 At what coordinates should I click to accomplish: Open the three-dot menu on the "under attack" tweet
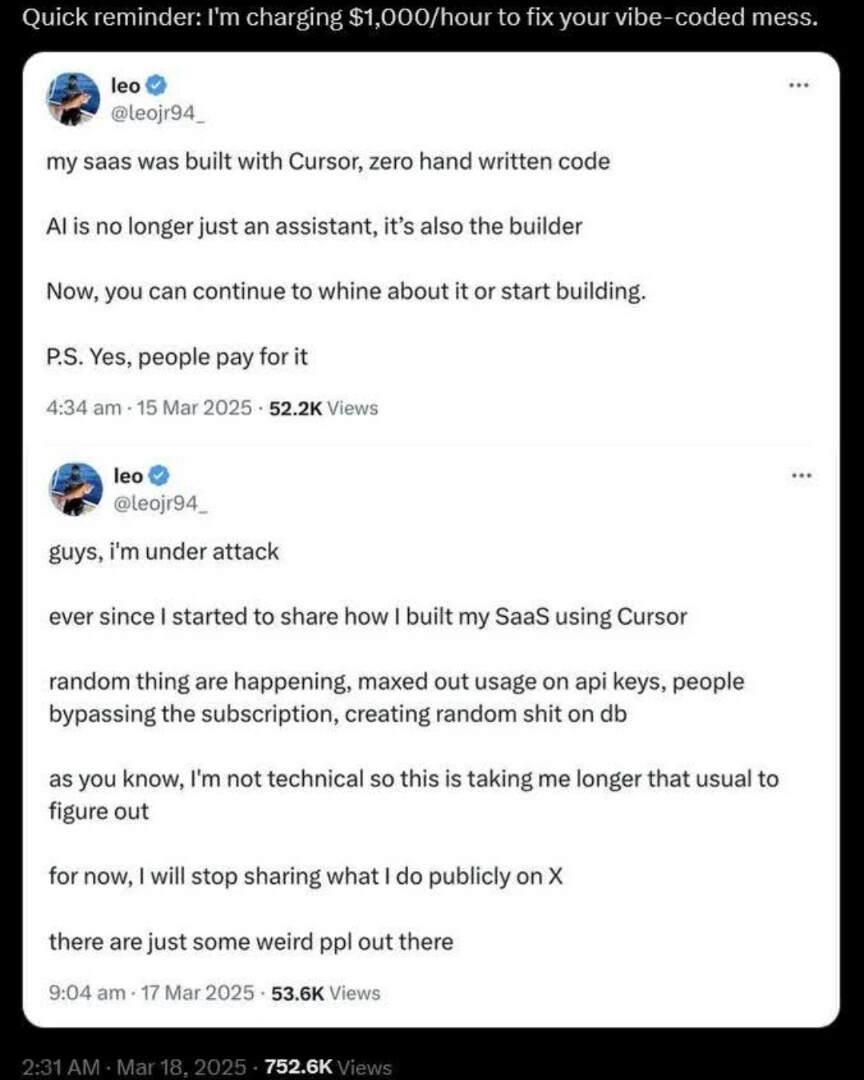point(798,476)
